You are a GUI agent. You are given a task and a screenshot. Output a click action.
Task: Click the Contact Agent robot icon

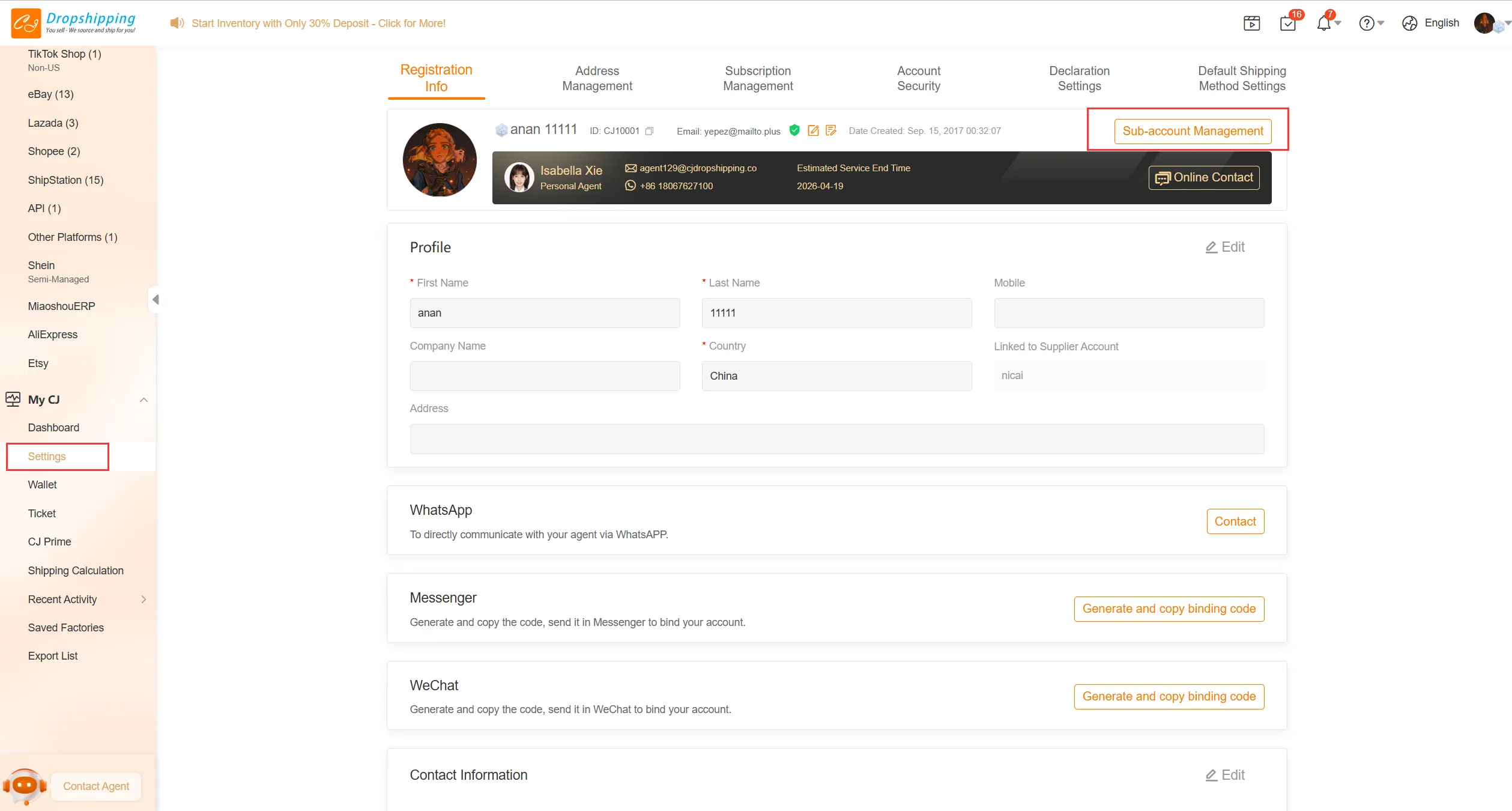click(x=25, y=785)
